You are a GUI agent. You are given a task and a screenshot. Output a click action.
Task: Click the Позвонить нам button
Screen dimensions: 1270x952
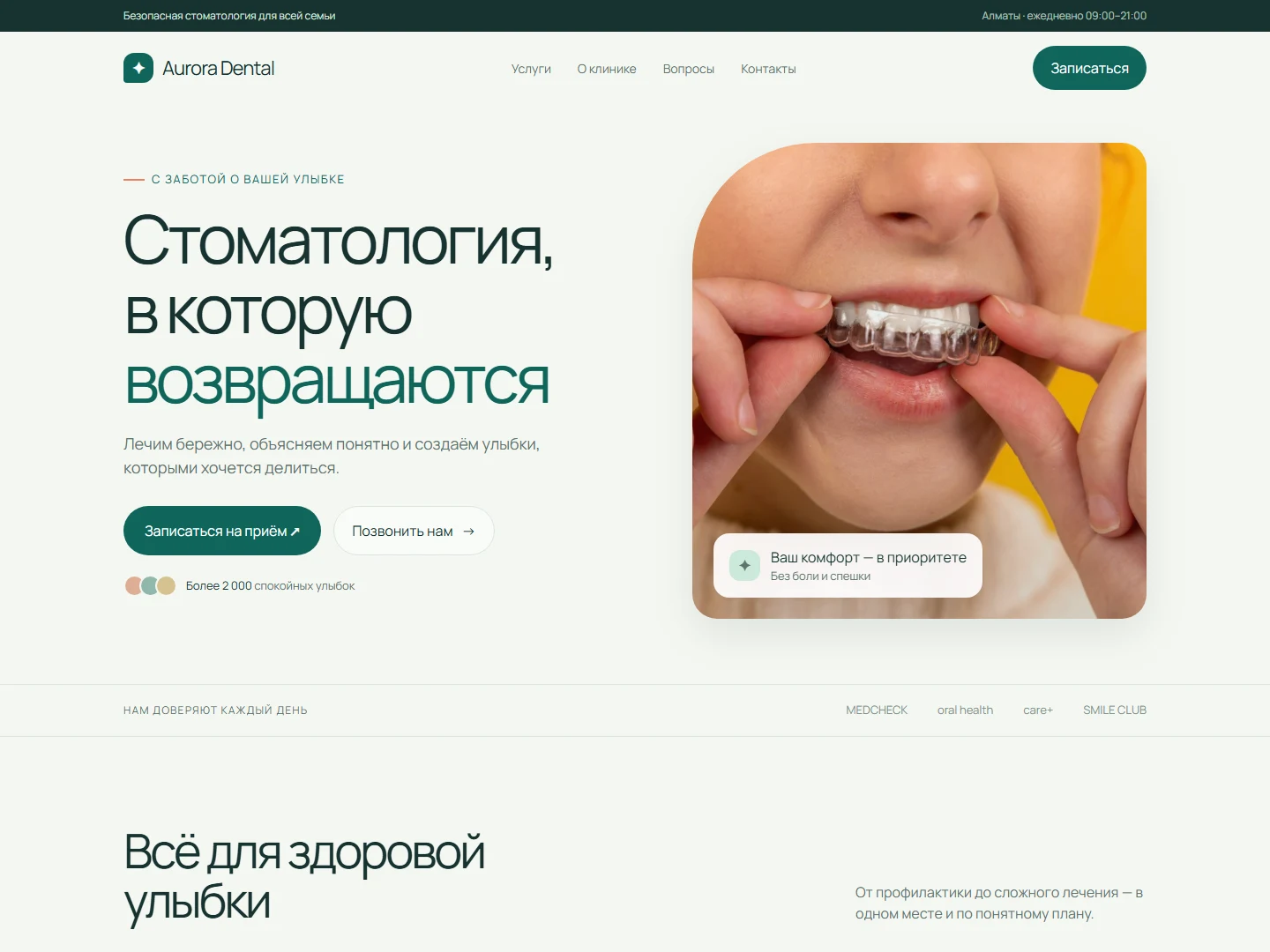click(414, 531)
